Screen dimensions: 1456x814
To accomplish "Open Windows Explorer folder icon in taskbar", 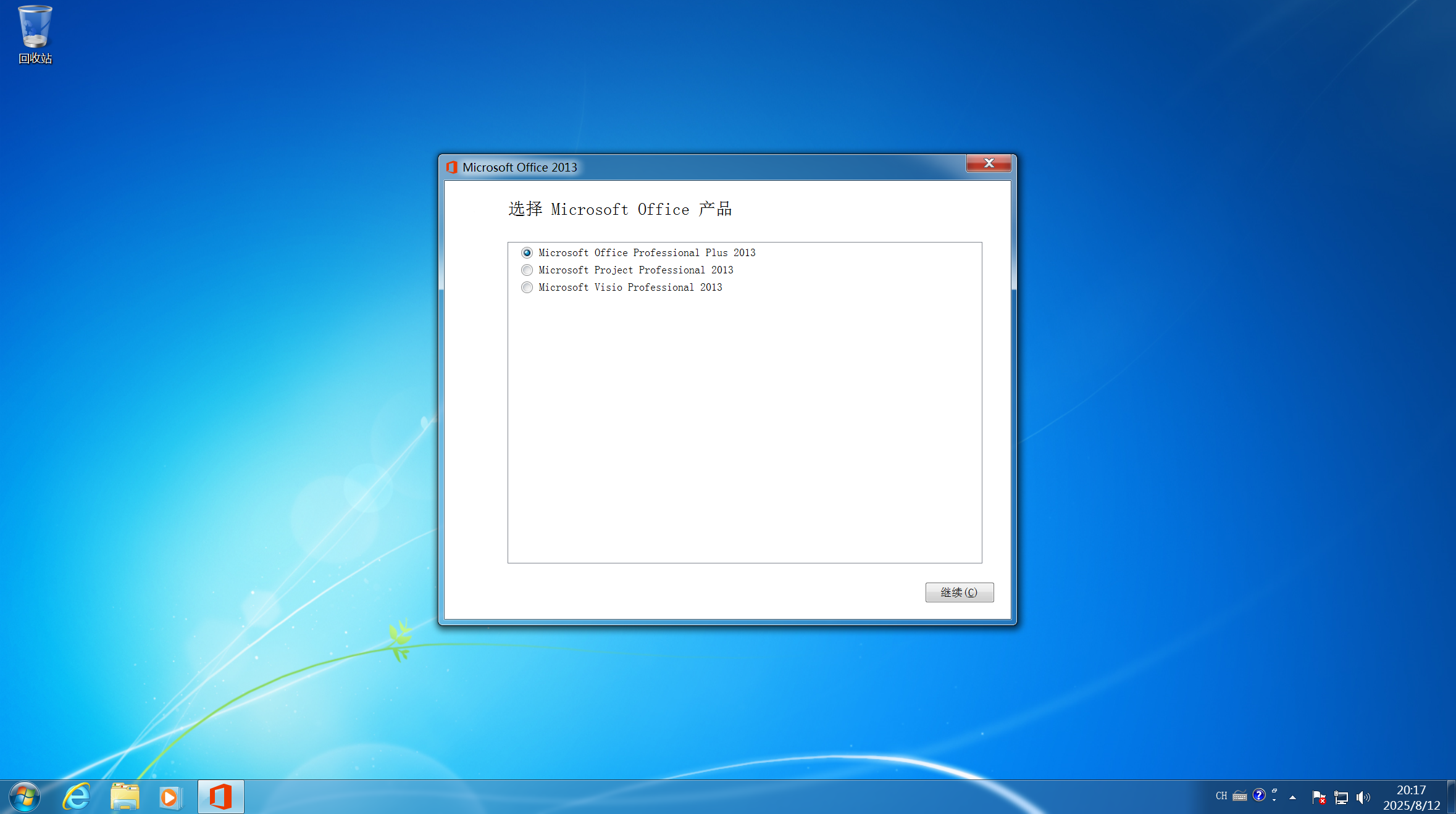I will point(124,797).
